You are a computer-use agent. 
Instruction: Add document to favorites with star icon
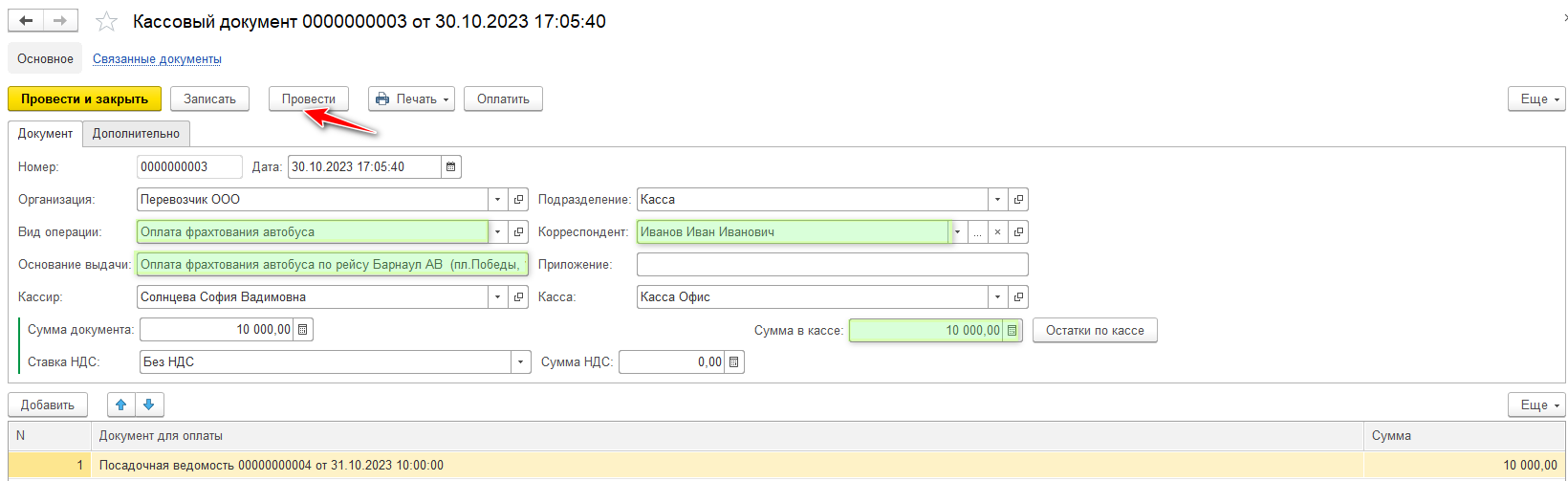[x=106, y=21]
